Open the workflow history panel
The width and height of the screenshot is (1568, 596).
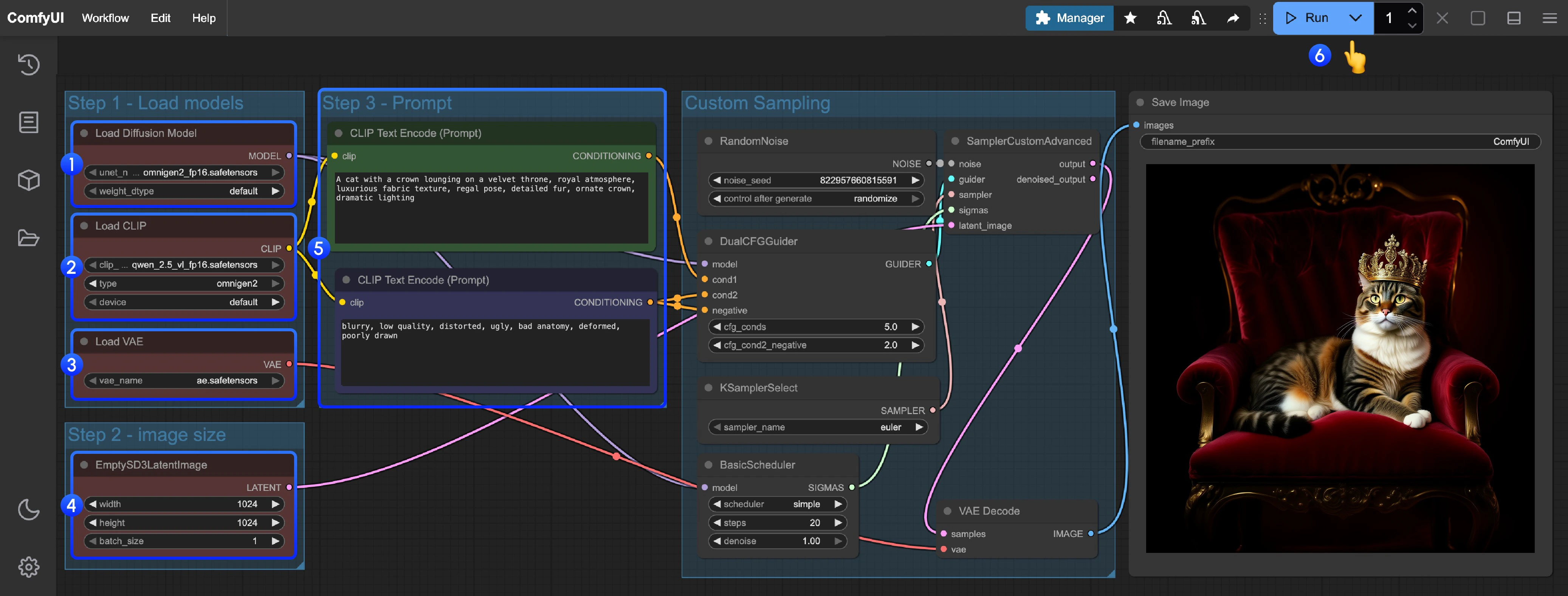coord(29,65)
